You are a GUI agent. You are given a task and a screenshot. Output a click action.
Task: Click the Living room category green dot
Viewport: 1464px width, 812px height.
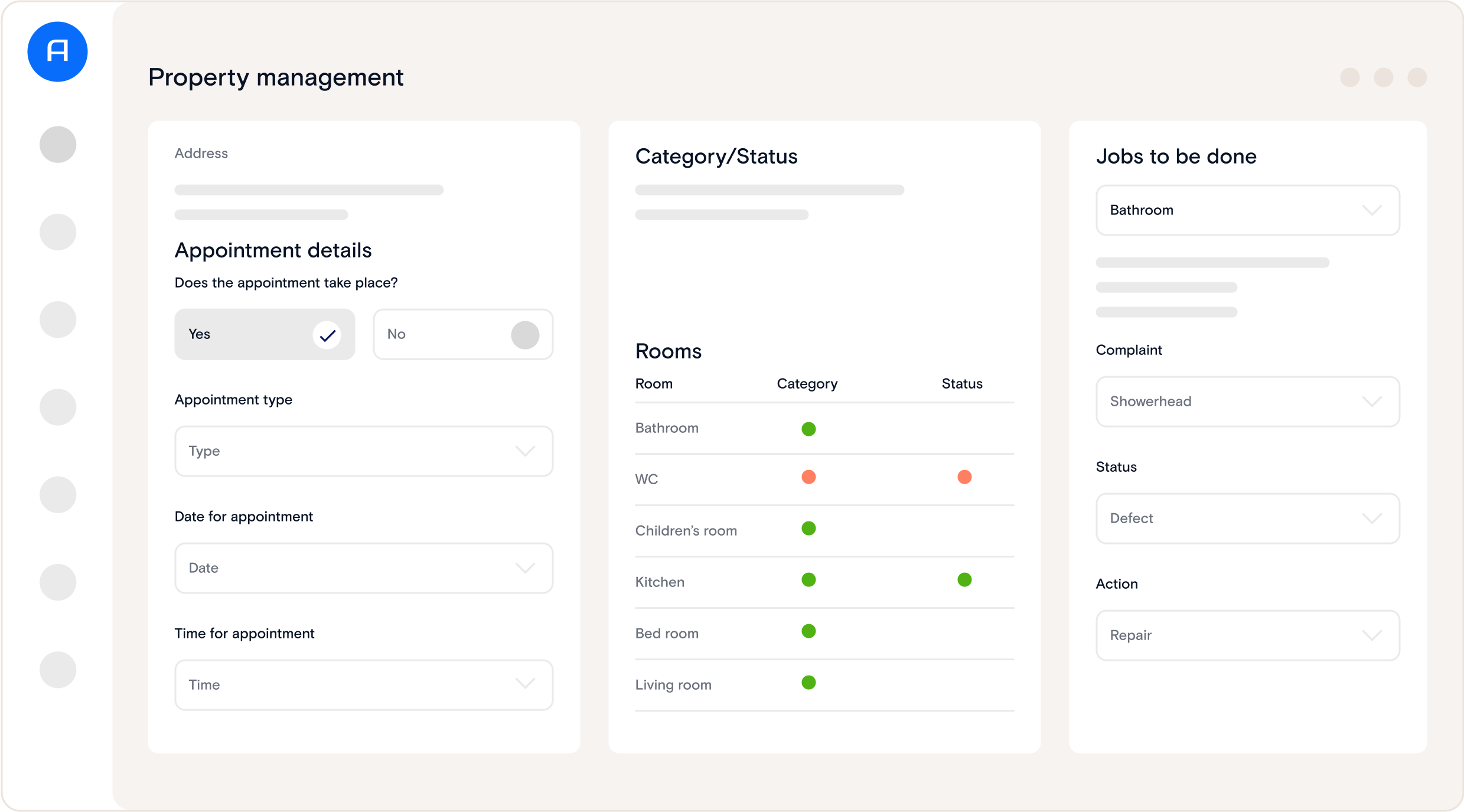[808, 683]
